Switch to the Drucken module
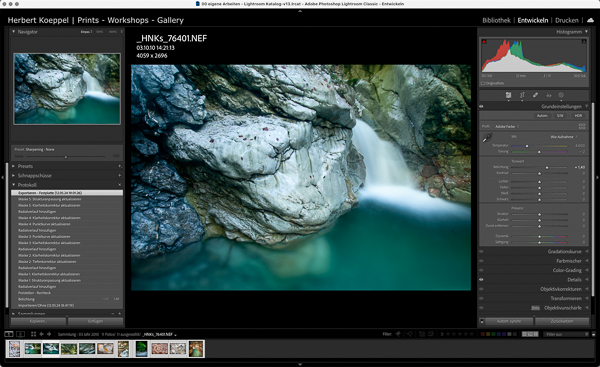This screenshot has width=600, height=367. pos(567,20)
